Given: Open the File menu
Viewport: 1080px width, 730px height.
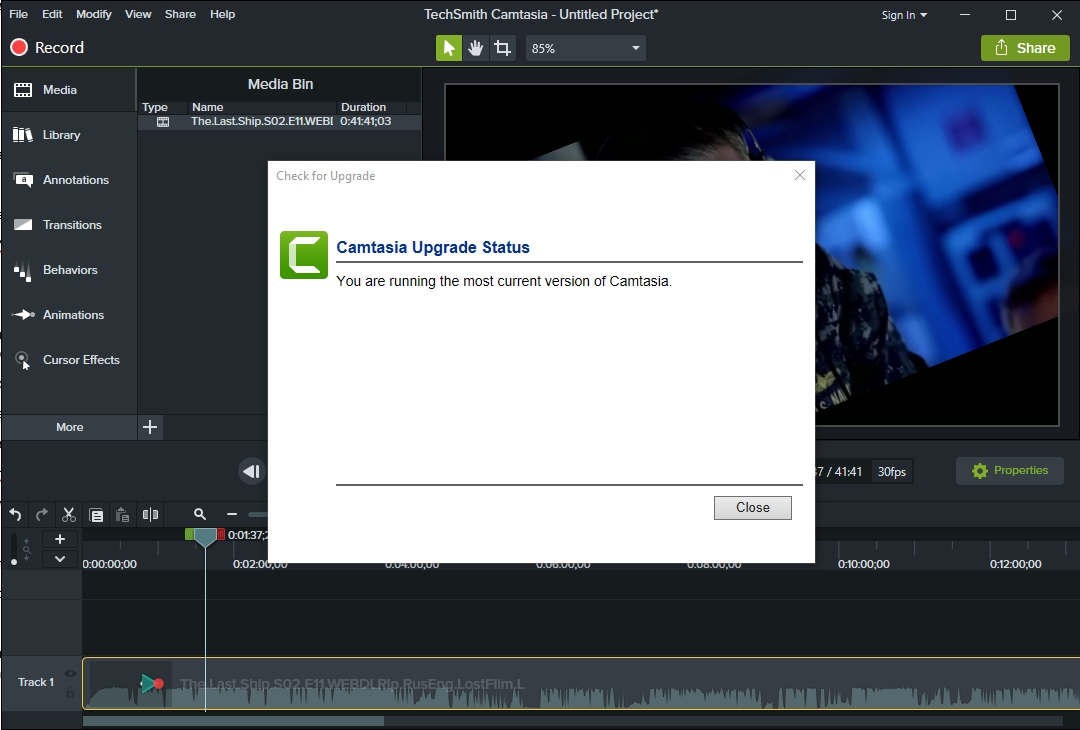Looking at the screenshot, I should point(19,14).
